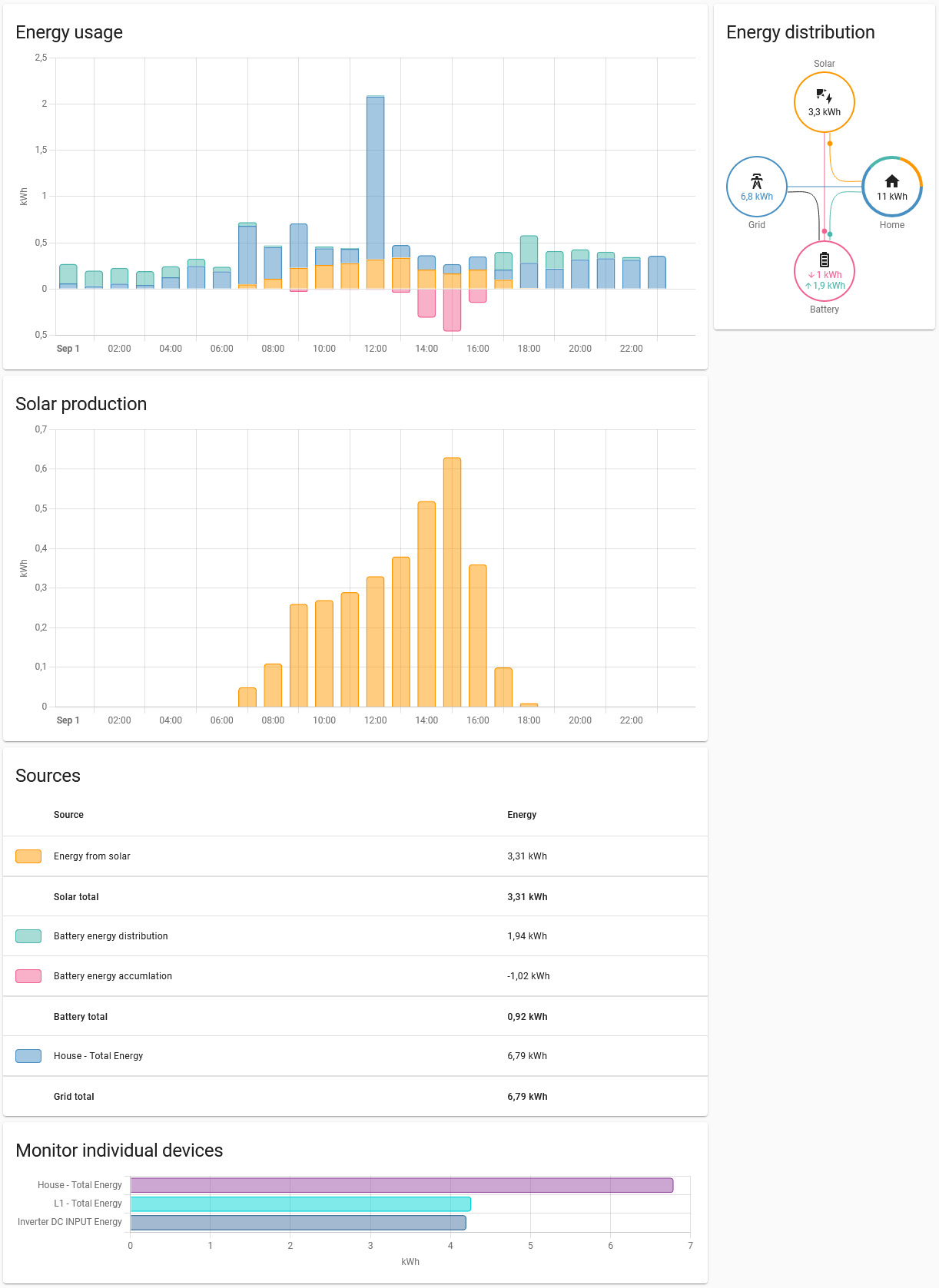Click the up arrow beside 1,9 kWh

(x=808, y=286)
